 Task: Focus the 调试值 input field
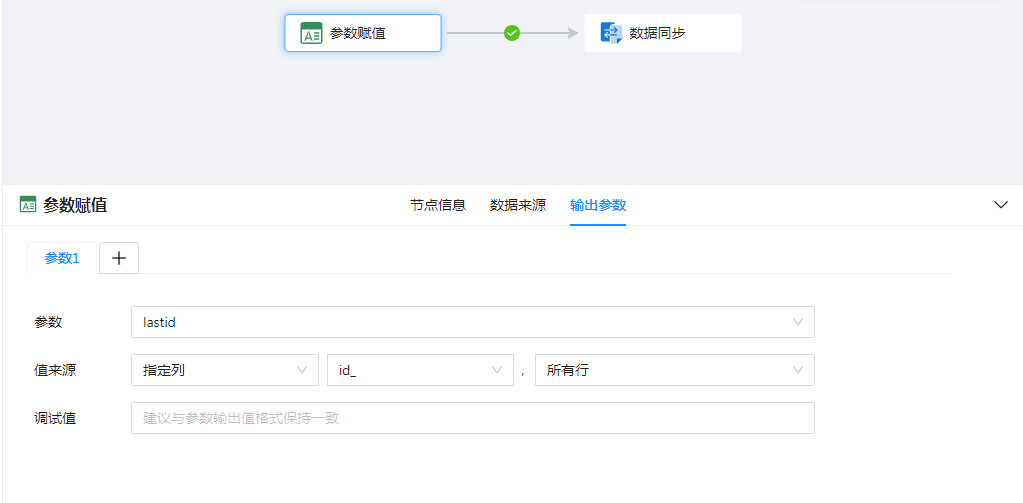472,418
